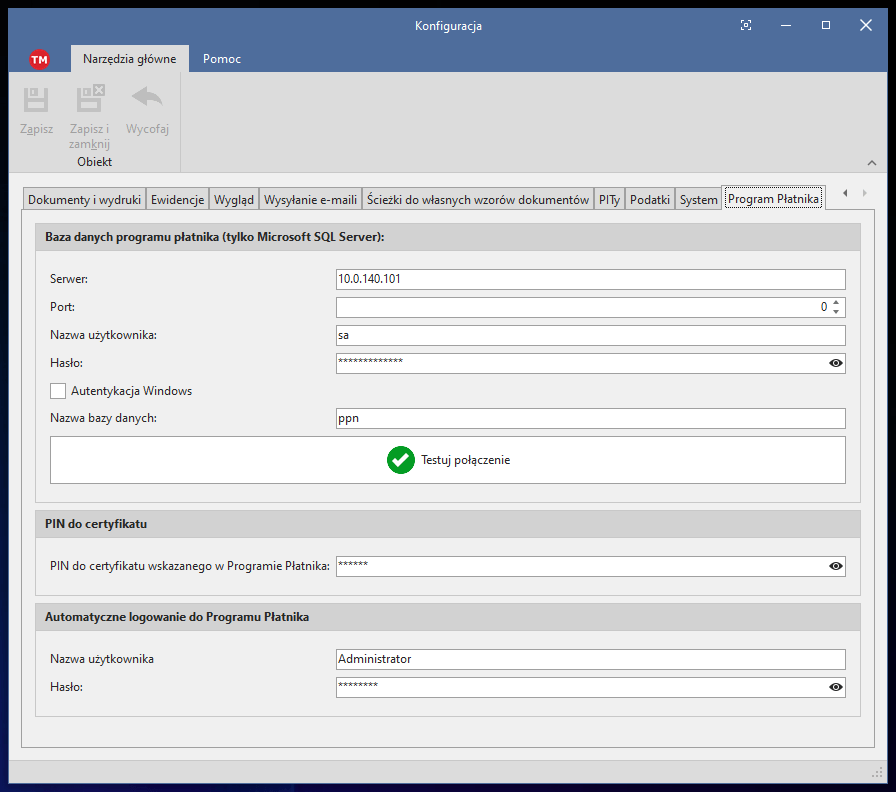Click the focus mode icon in title bar
The height and width of the screenshot is (792, 896).
[745, 25]
